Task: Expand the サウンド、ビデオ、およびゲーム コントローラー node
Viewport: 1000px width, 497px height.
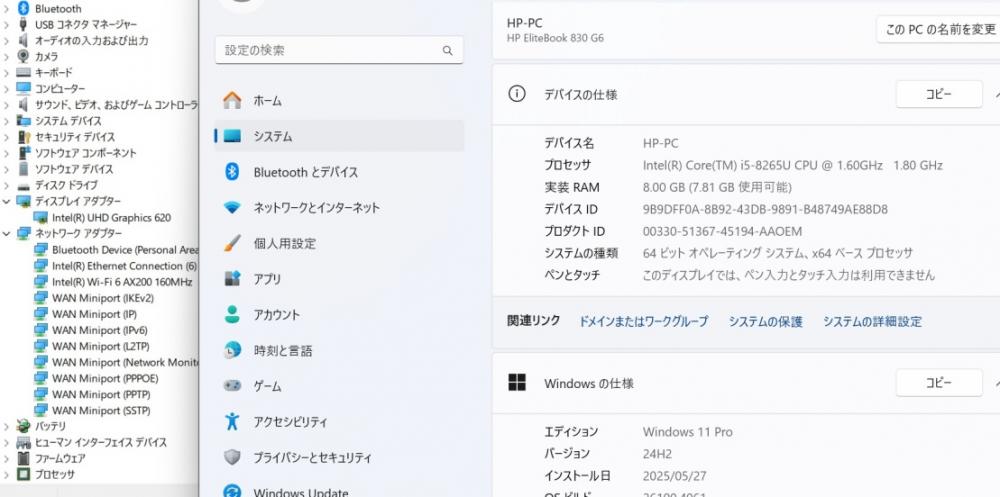Action: pyautogui.click(x=6, y=105)
